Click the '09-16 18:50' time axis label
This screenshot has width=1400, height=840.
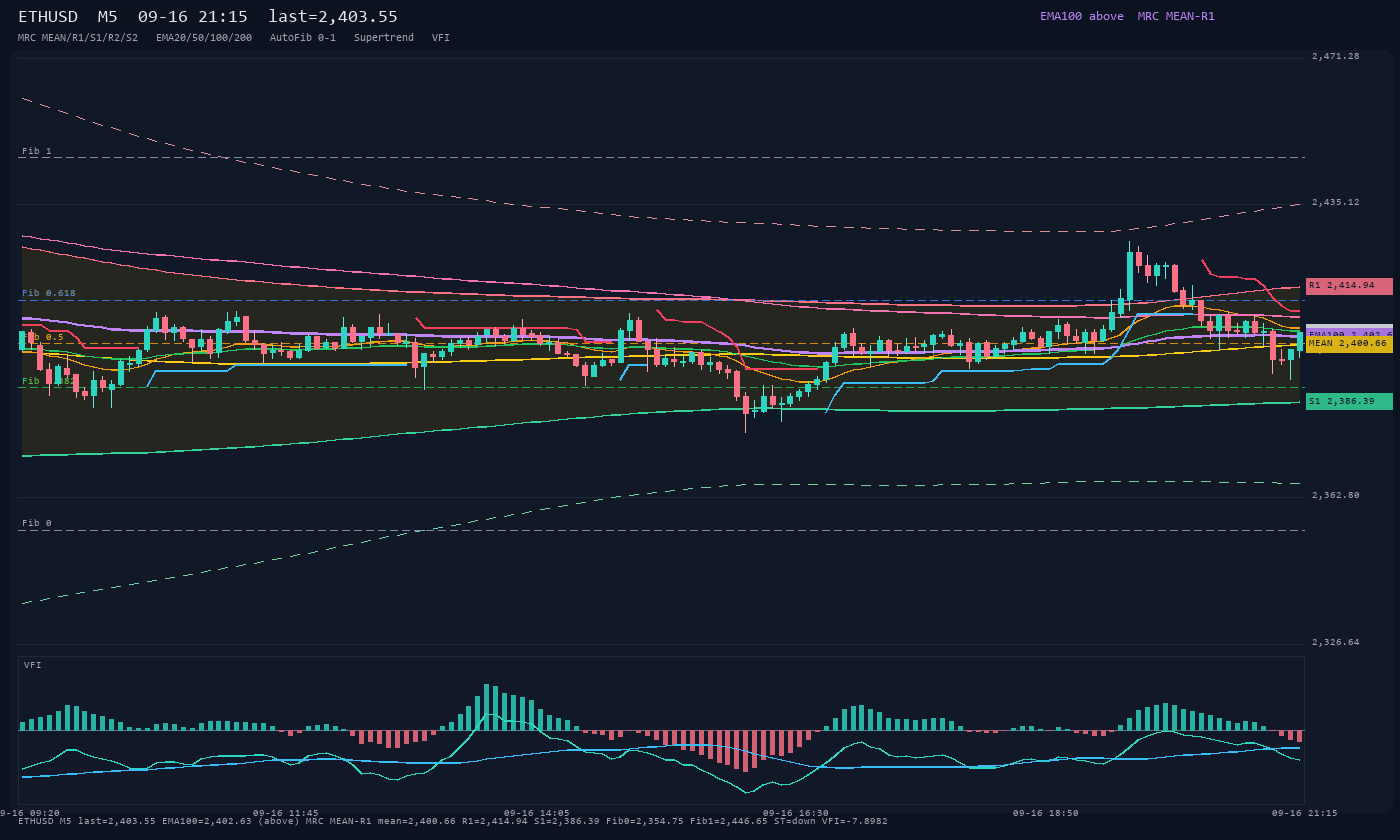click(1046, 813)
